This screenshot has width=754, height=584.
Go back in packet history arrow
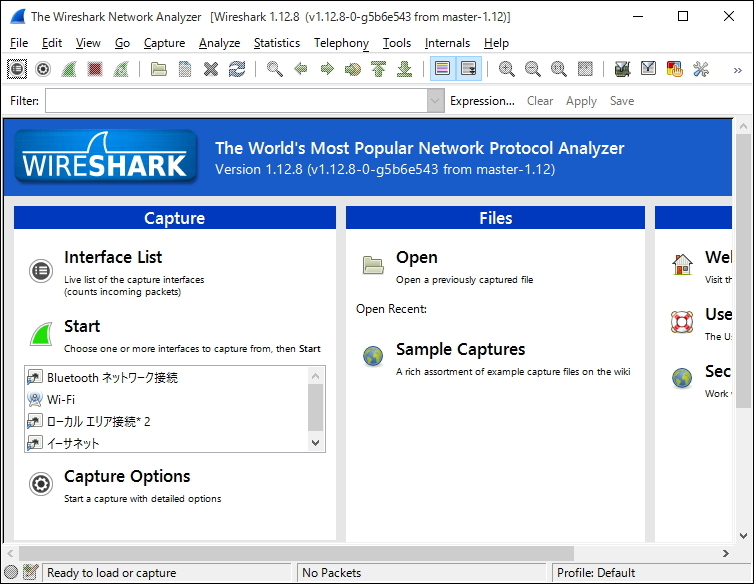pos(301,69)
